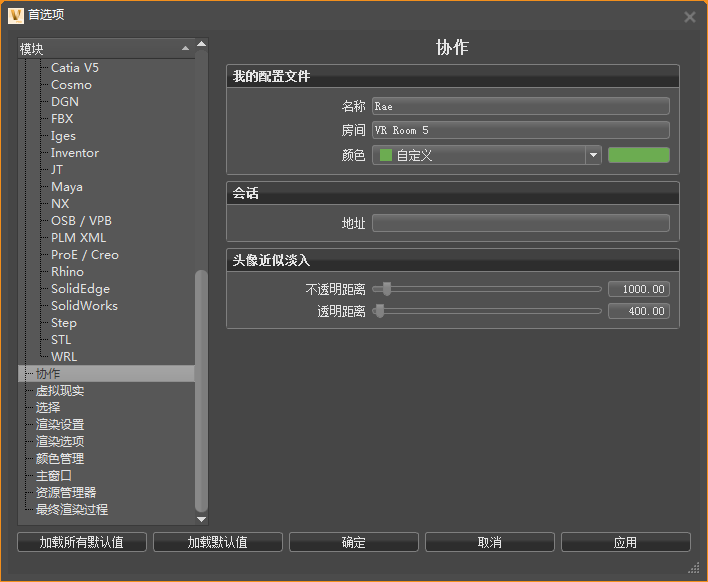Choose the Iges tree item
The image size is (708, 582).
[x=63, y=136]
